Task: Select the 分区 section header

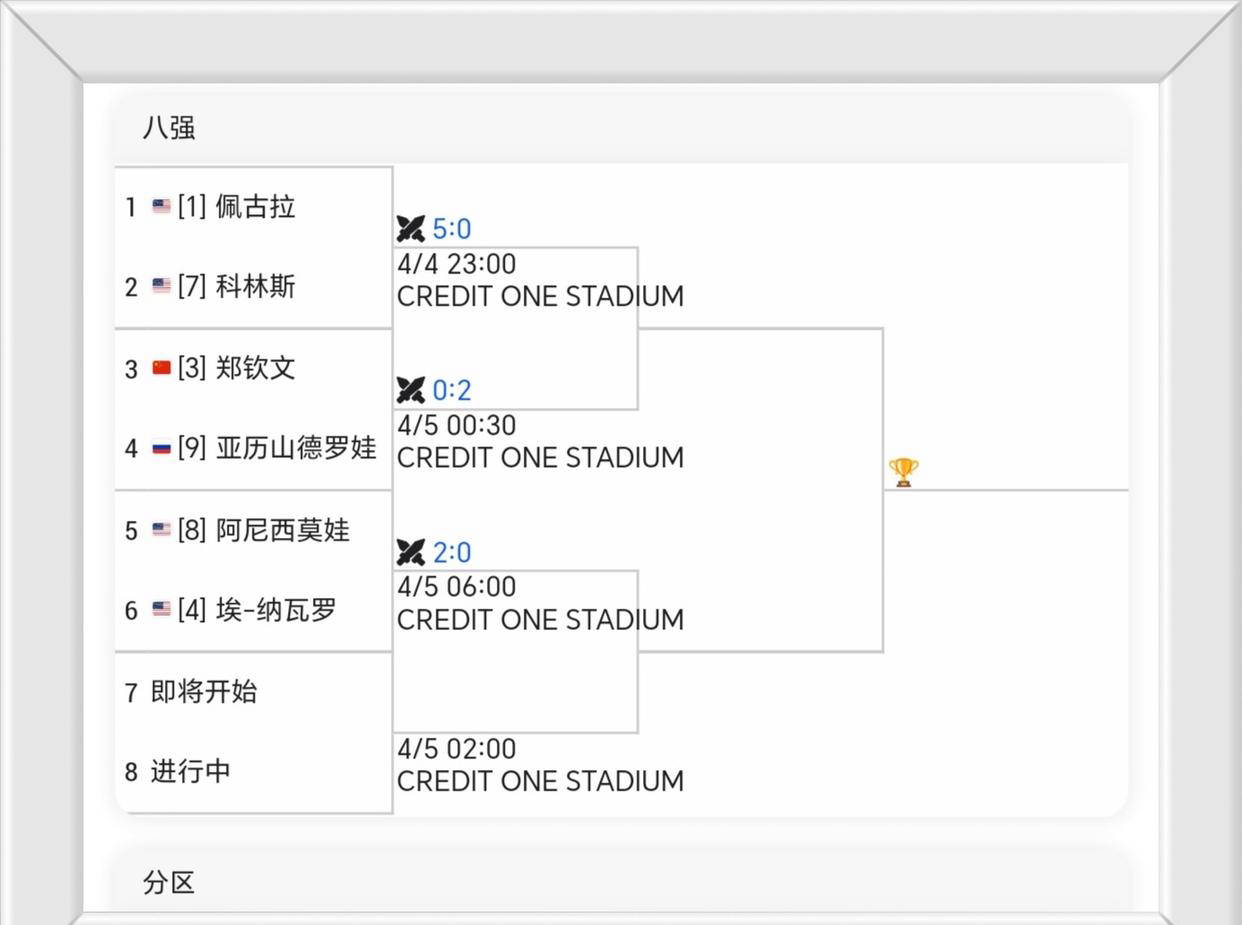Action: click(169, 882)
